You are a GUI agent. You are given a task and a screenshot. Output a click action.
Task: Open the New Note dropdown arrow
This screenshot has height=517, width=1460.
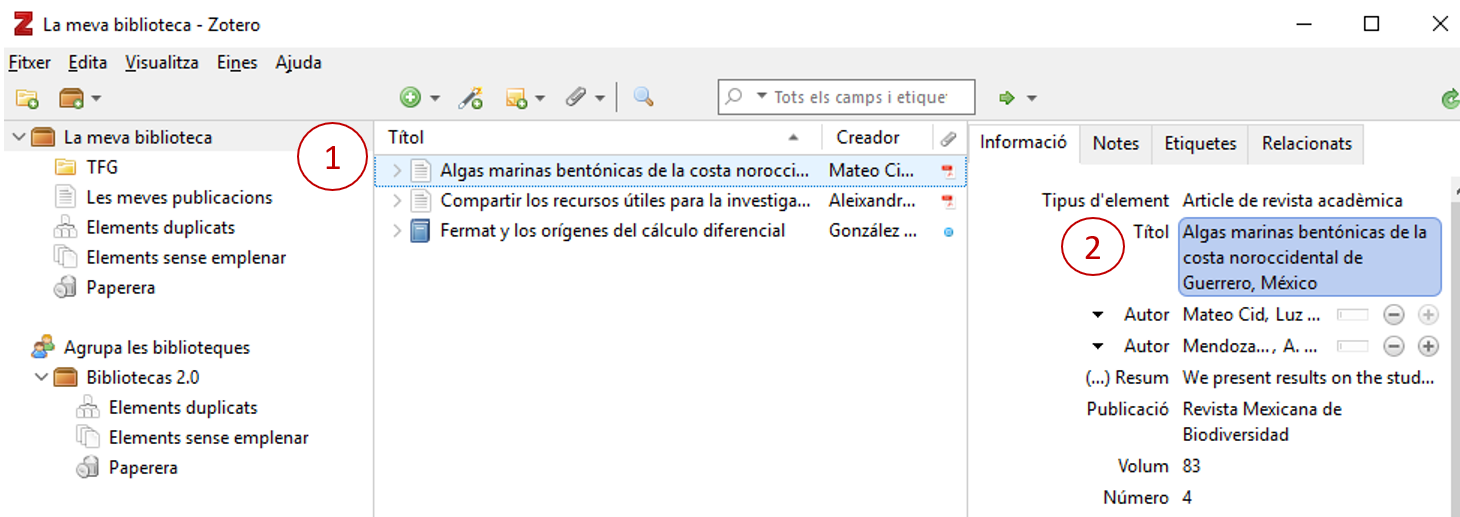540,99
